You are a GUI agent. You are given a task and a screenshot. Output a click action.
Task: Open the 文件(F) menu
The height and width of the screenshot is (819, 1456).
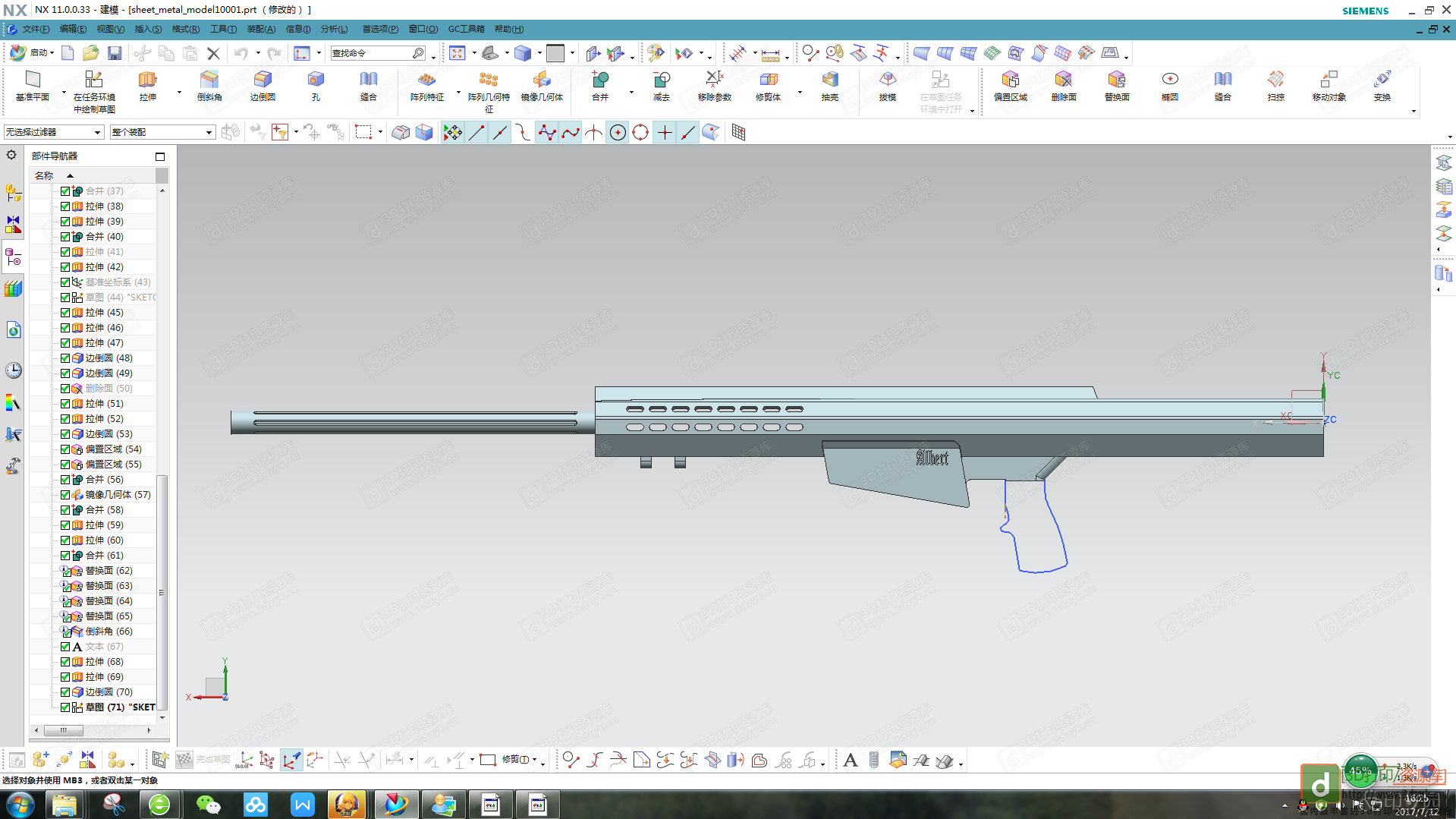[36, 29]
